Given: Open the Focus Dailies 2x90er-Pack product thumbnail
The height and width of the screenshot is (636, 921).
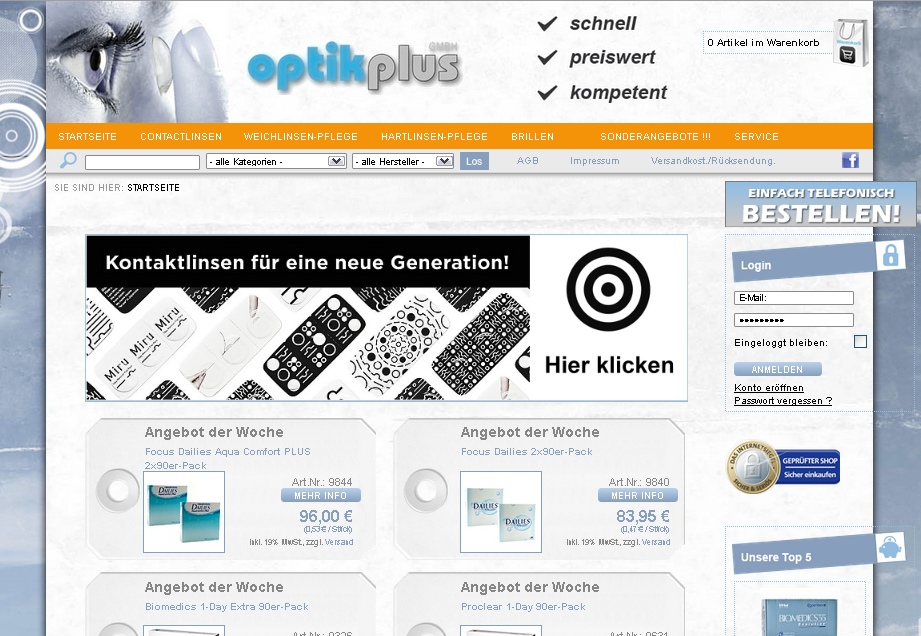Looking at the screenshot, I should (501, 512).
